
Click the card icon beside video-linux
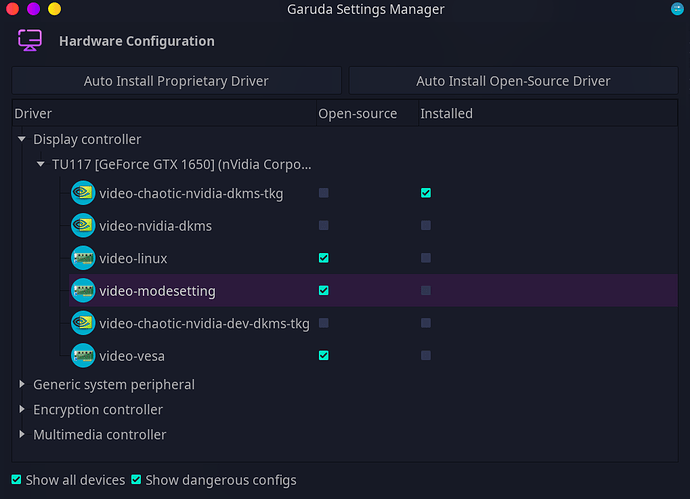83,258
